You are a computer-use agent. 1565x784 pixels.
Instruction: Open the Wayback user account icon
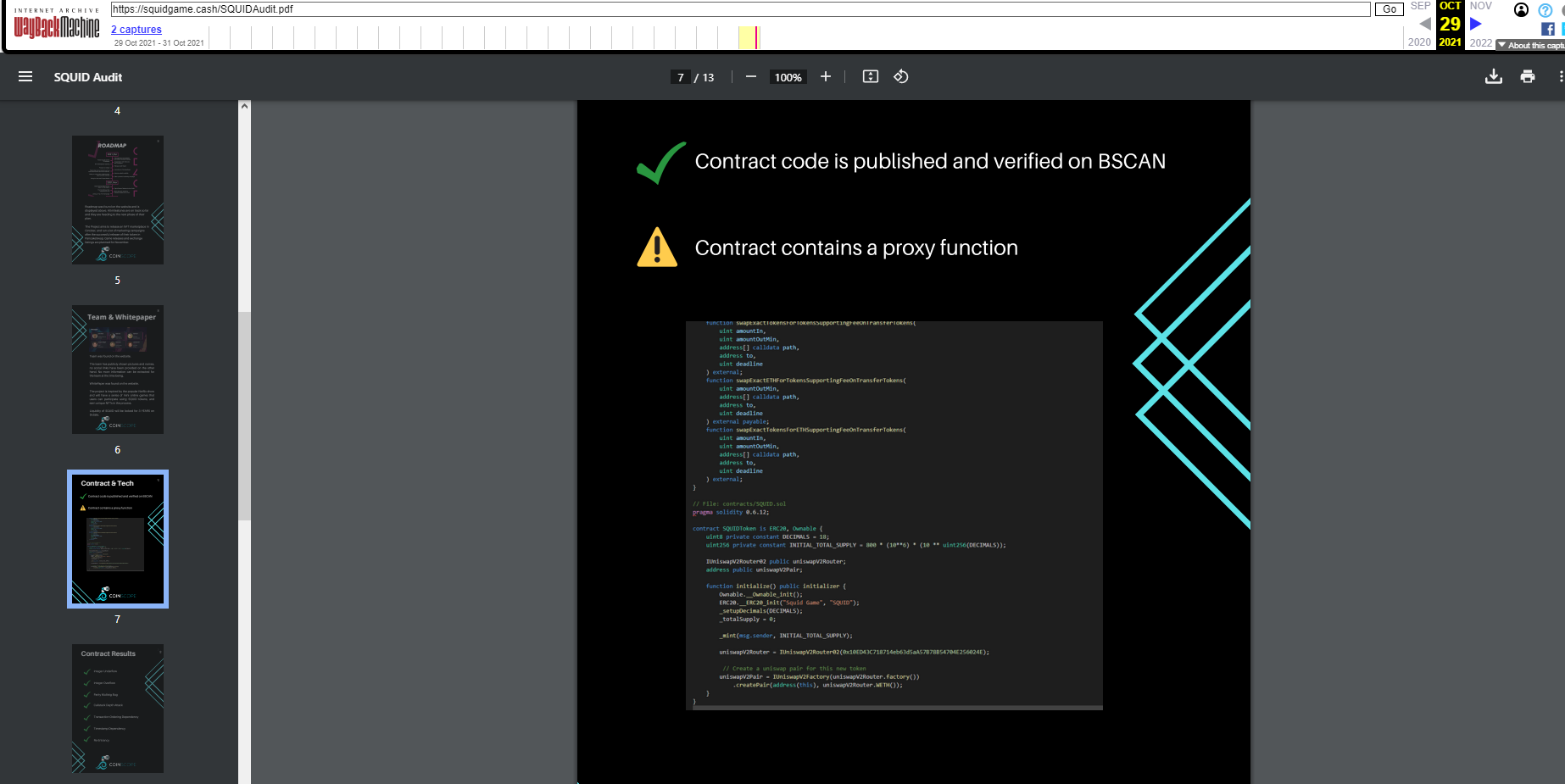(x=1522, y=10)
